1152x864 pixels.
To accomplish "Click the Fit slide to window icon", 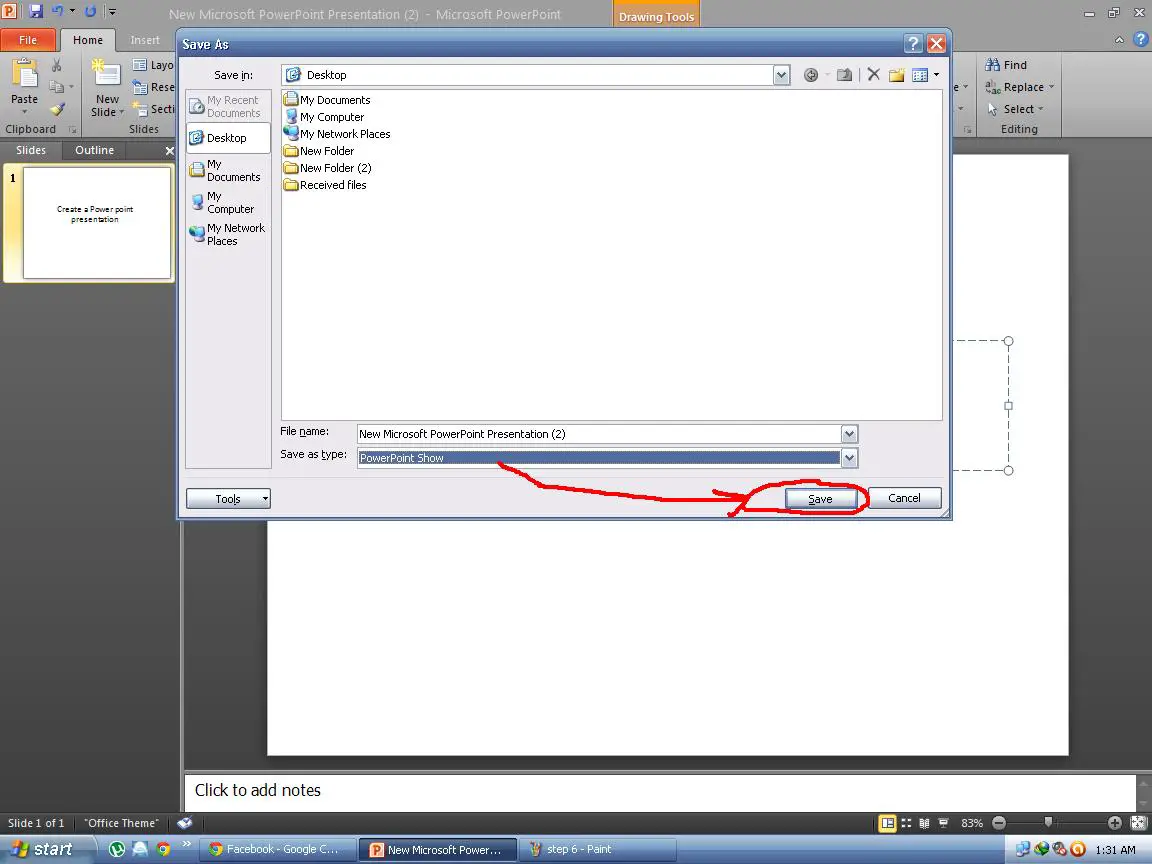I will pos(1138,823).
